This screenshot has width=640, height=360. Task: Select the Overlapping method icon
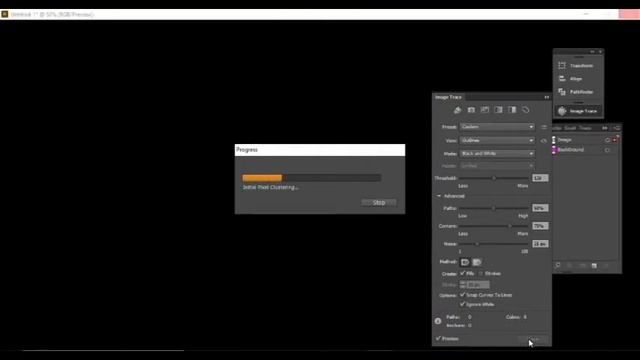point(476,262)
